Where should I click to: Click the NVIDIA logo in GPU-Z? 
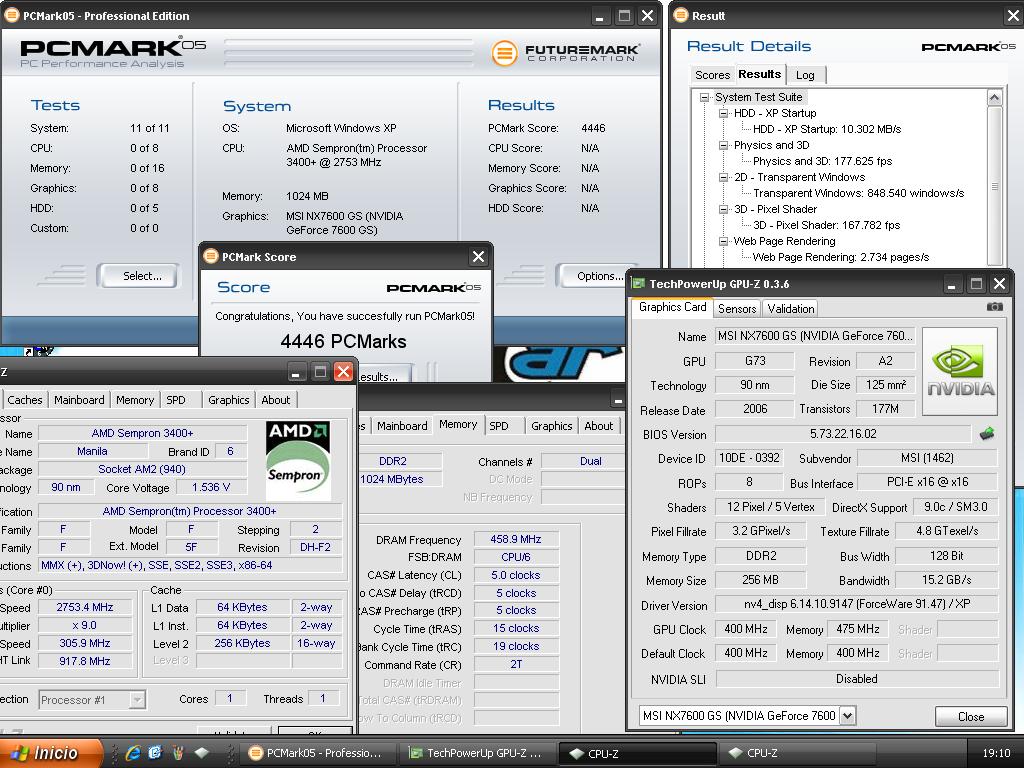pyautogui.click(x=960, y=372)
